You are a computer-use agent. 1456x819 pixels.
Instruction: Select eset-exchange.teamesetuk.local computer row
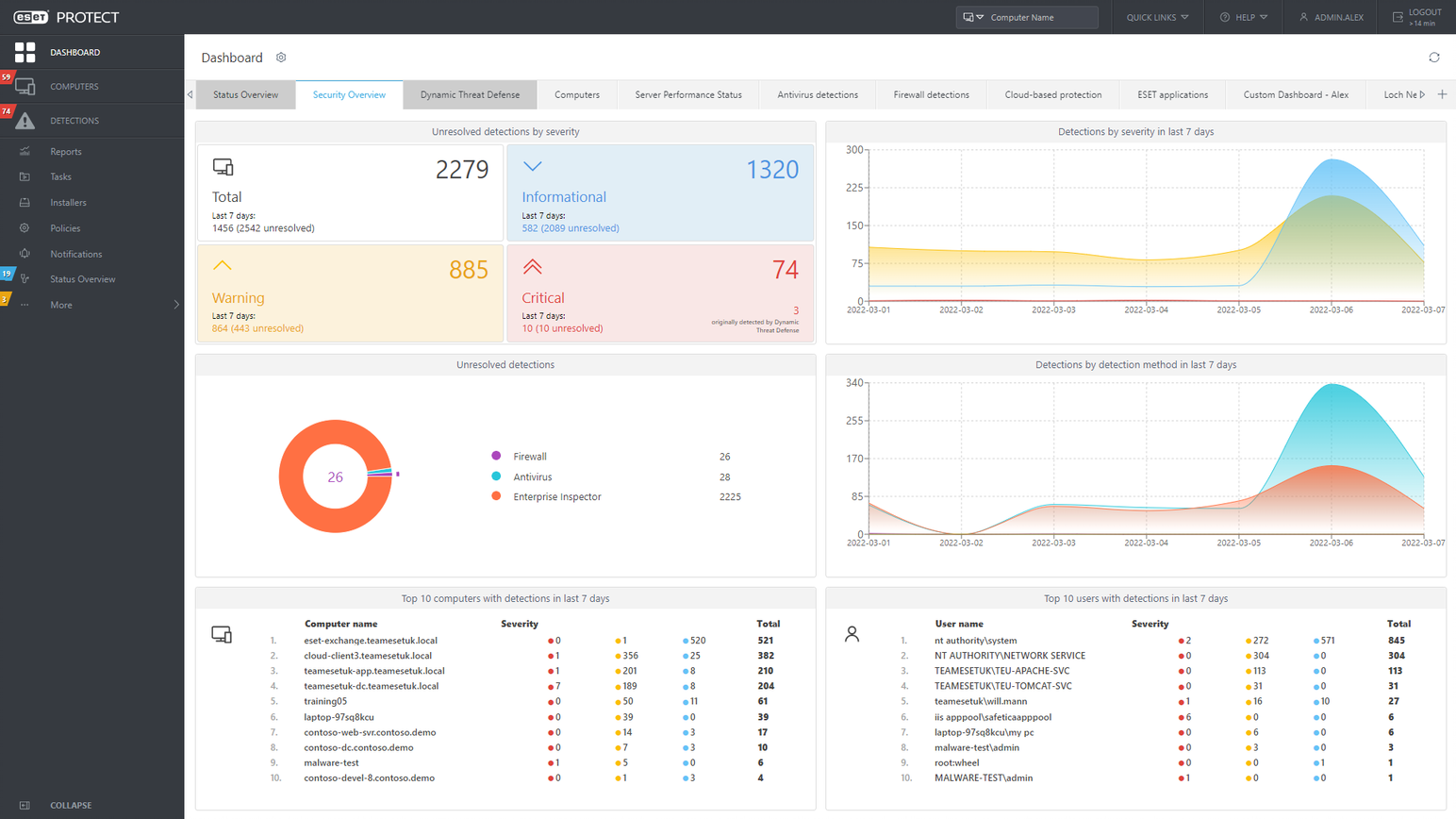[x=526, y=640]
